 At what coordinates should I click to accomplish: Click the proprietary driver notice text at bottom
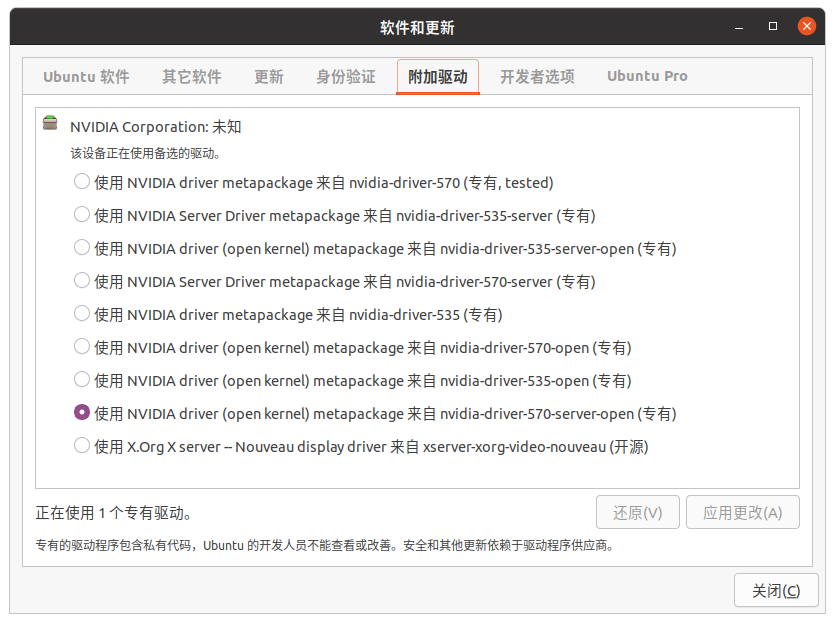tap(325, 545)
